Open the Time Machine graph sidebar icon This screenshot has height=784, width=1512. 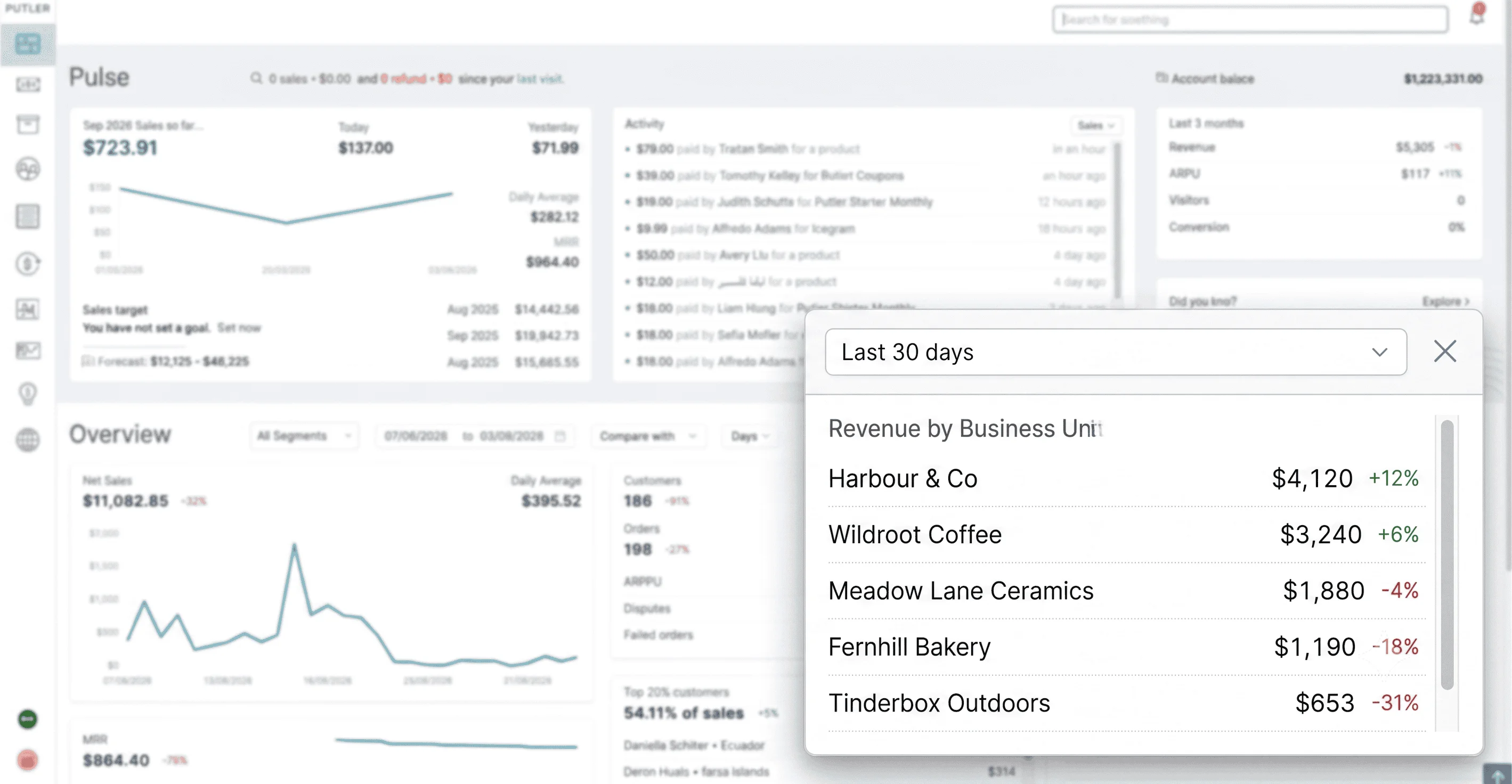tap(28, 351)
